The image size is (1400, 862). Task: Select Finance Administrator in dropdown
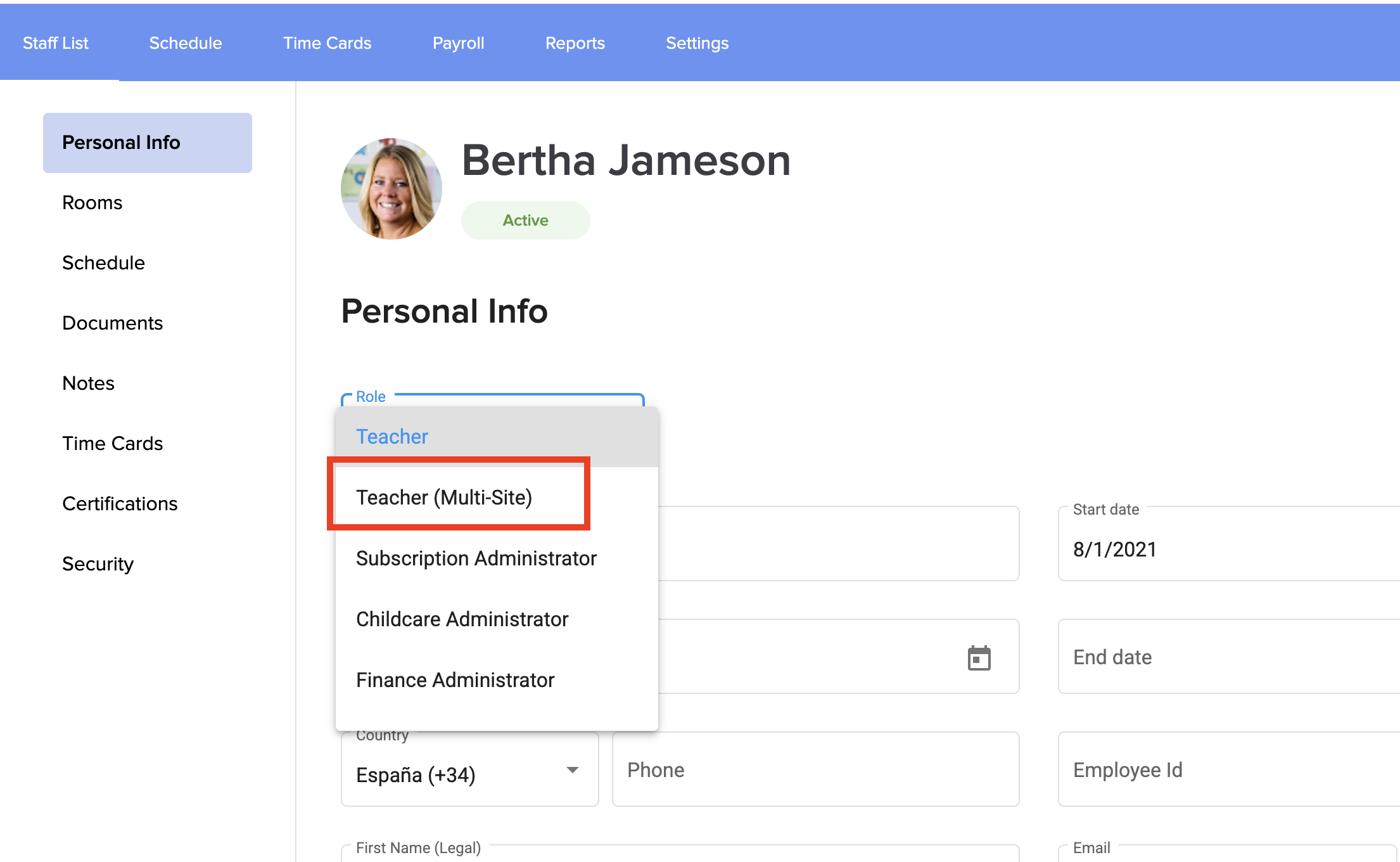point(455,680)
